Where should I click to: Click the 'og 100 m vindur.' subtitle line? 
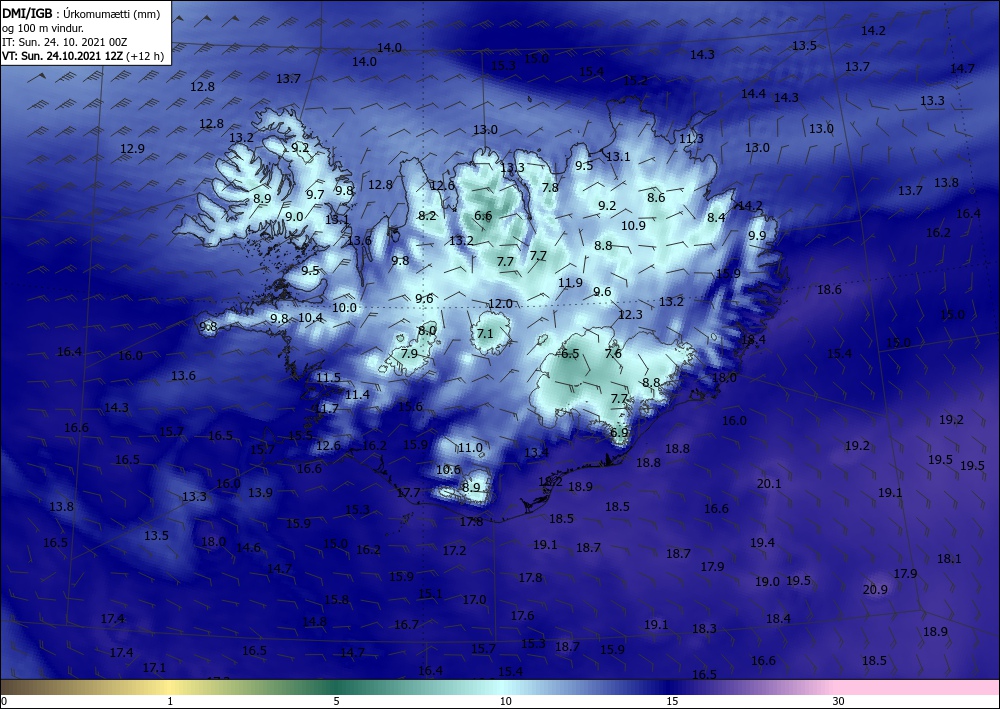[x=43, y=28]
